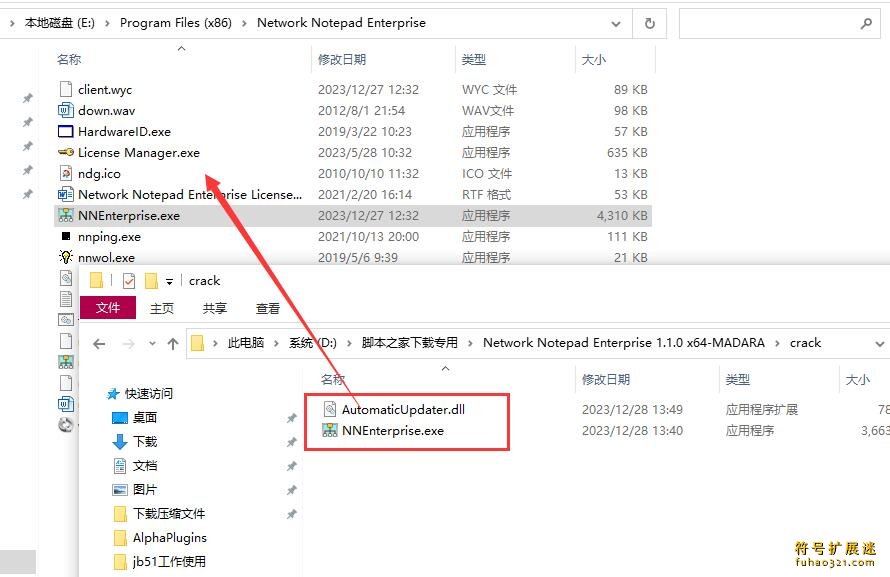Click the pin icon beside 桌面 in sidebar
Viewport: 890px width, 577px height.
(x=291, y=416)
